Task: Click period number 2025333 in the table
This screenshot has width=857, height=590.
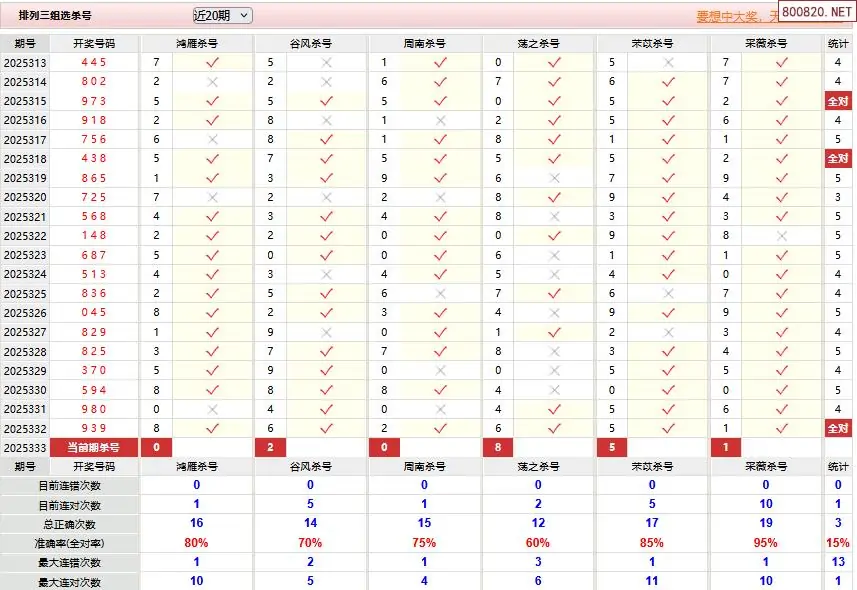Action: [x=25, y=447]
